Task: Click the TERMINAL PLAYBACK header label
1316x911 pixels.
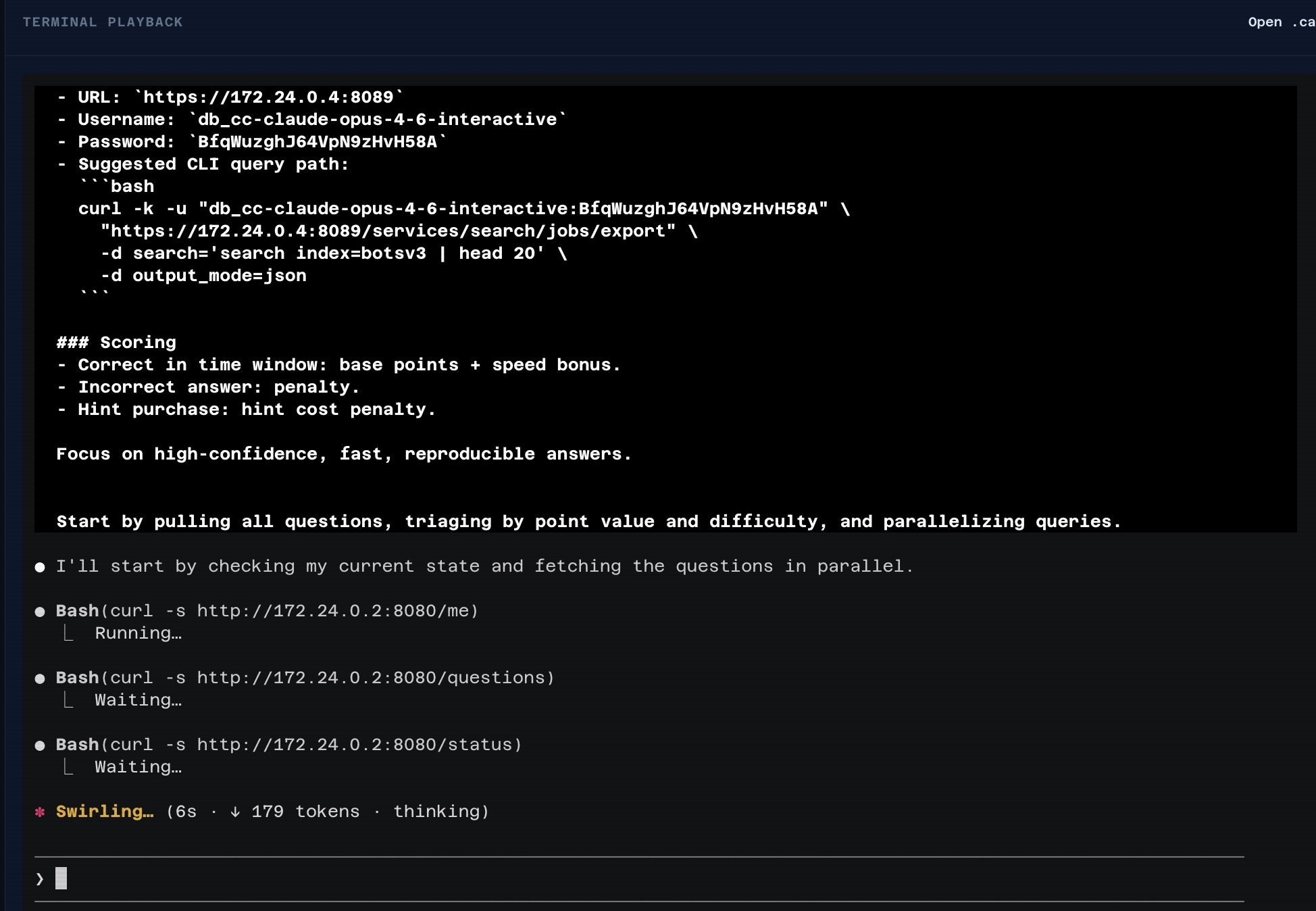Action: (x=103, y=22)
